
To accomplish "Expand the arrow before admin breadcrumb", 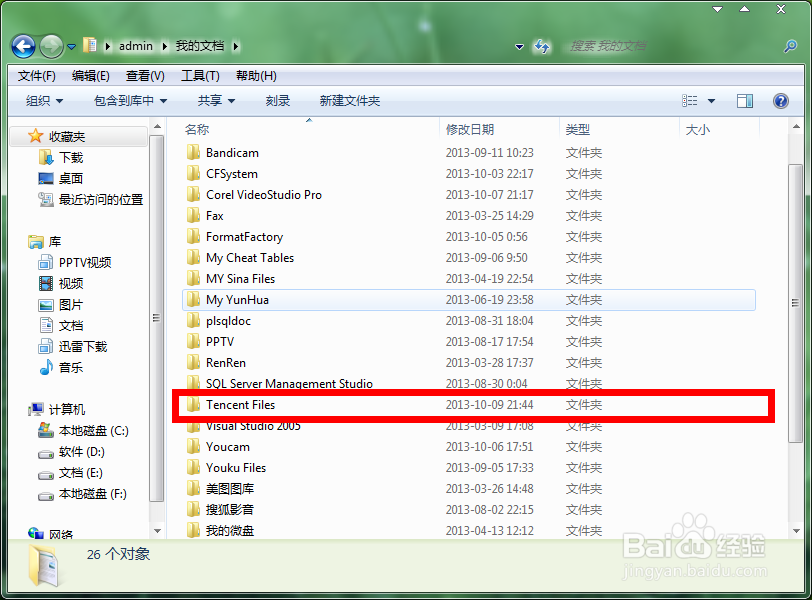I will pyautogui.click(x=108, y=47).
